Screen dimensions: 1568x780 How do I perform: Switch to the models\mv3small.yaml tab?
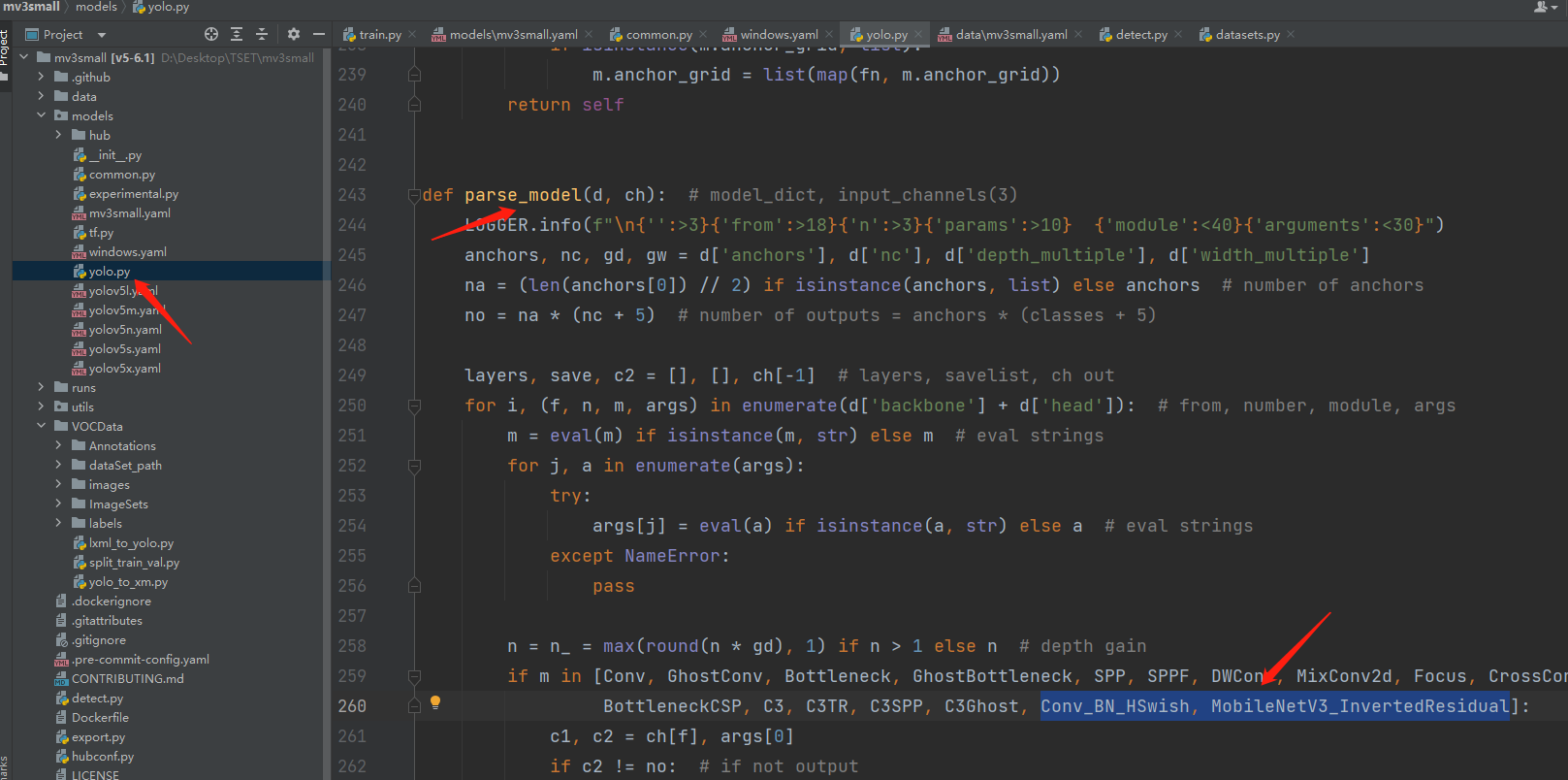click(513, 34)
